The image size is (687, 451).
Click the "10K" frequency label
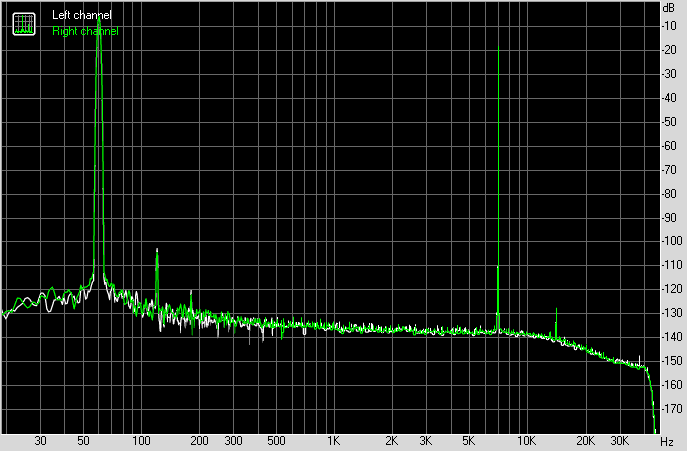[527, 441]
